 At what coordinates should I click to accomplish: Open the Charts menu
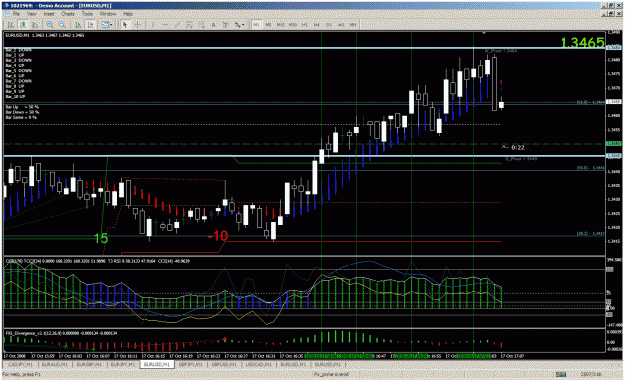pos(68,14)
